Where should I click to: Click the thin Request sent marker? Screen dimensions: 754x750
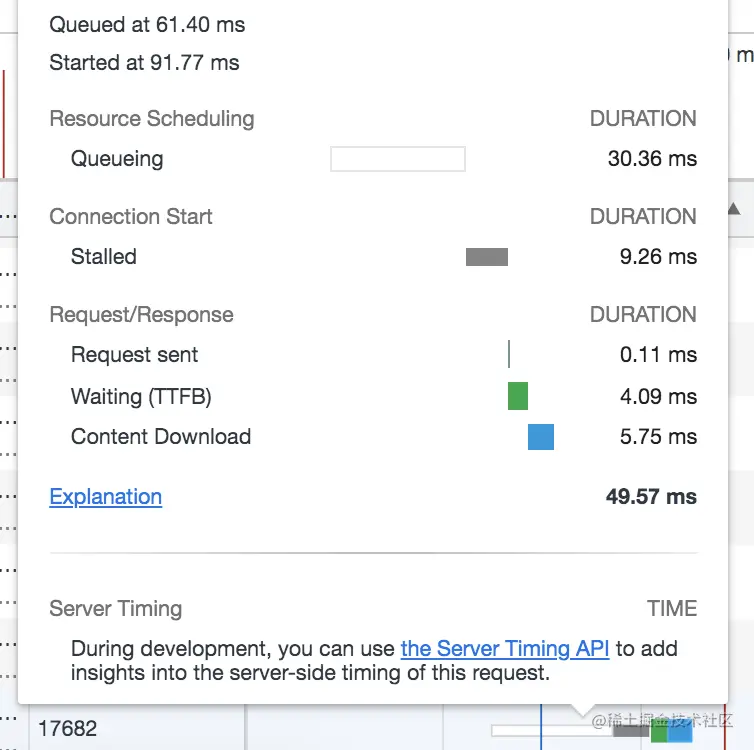coord(509,354)
